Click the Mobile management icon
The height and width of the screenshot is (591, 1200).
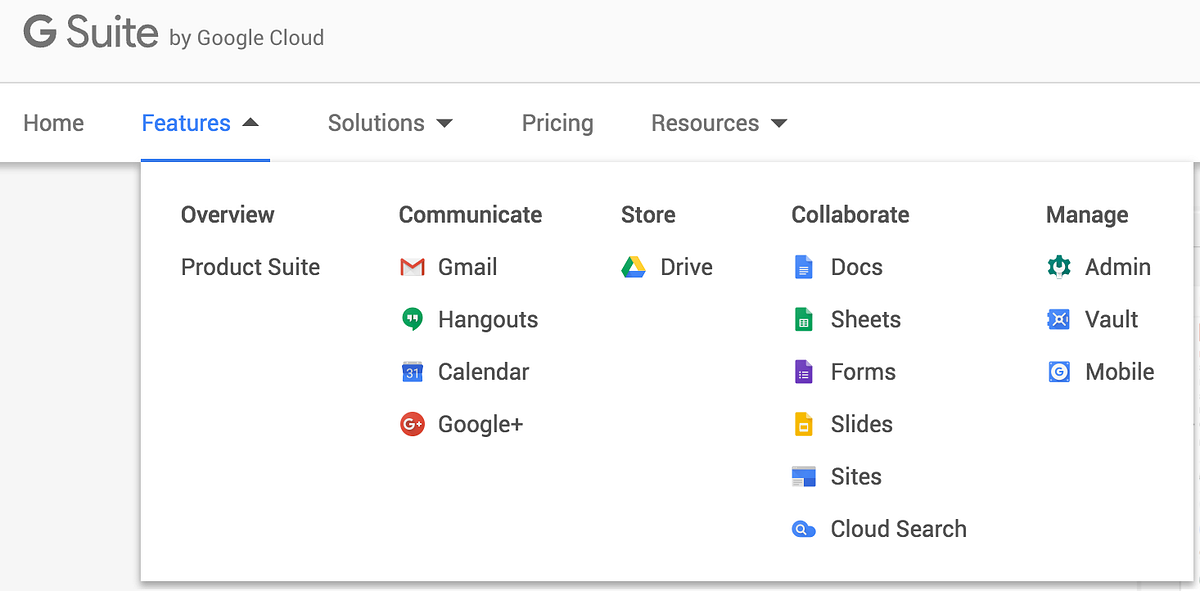point(1059,372)
